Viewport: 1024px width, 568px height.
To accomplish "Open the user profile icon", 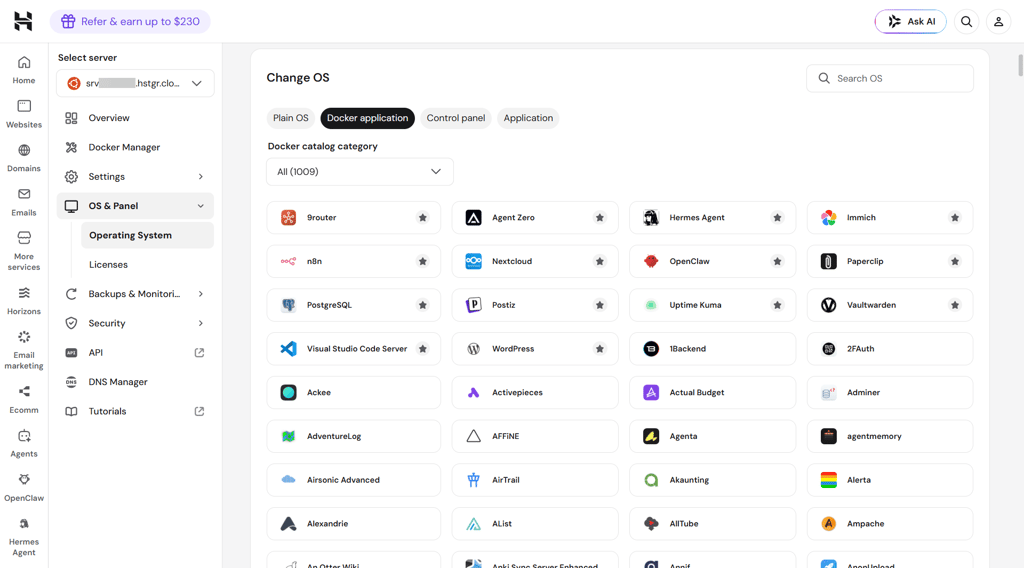I will pyautogui.click(x=999, y=22).
